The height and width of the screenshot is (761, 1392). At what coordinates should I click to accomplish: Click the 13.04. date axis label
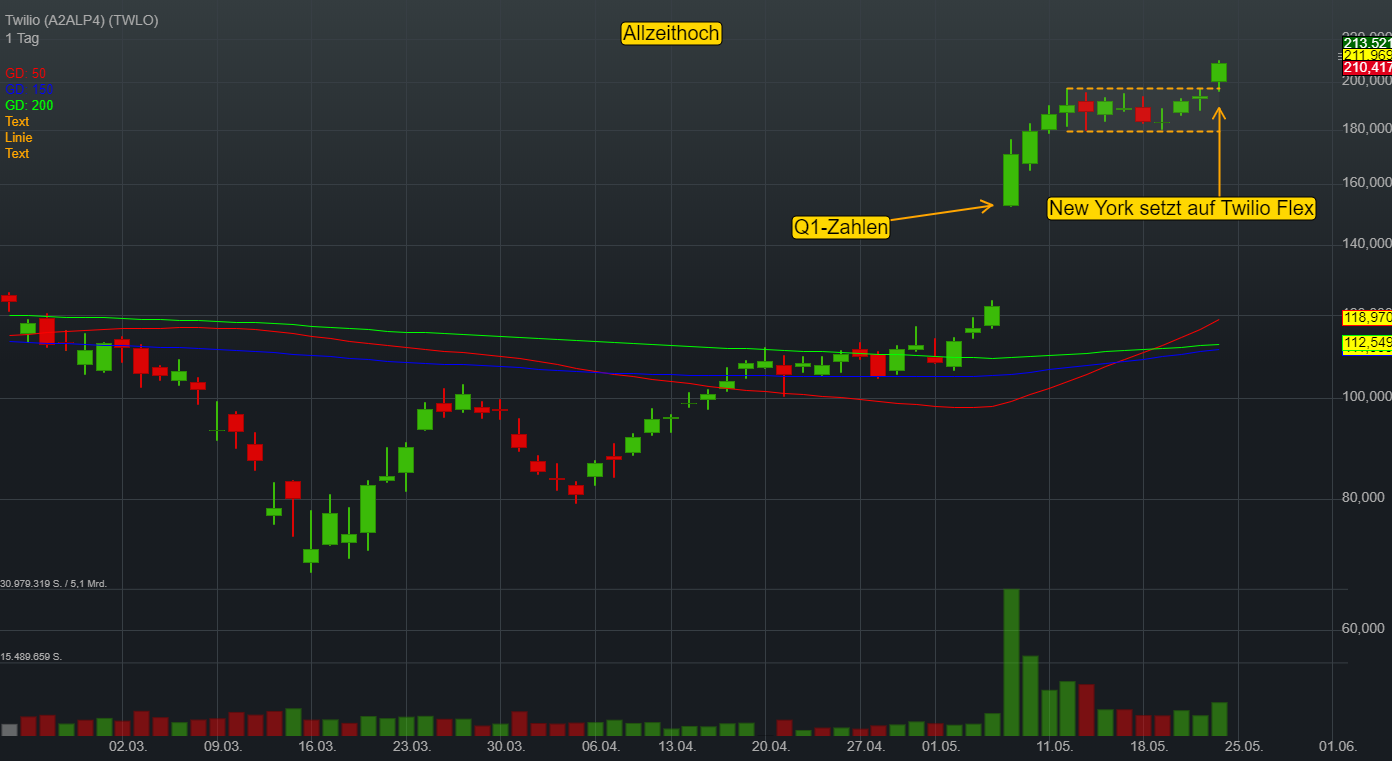(676, 747)
